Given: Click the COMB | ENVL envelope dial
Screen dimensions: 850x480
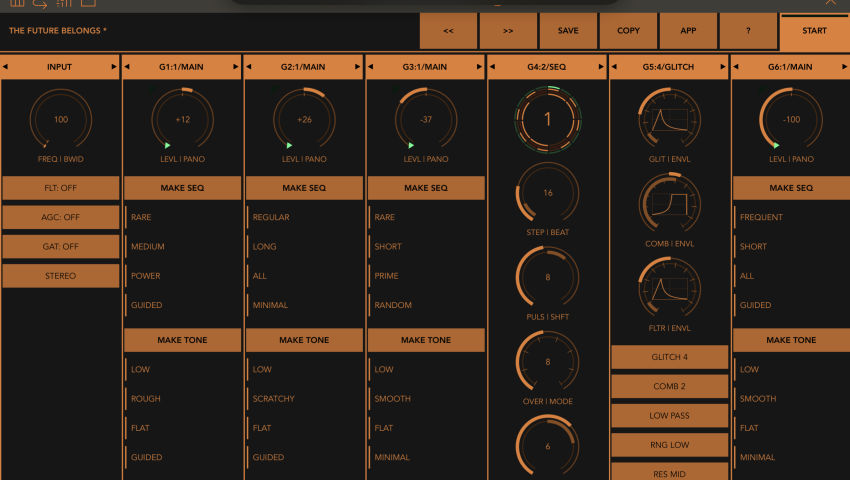Looking at the screenshot, I should tap(669, 204).
